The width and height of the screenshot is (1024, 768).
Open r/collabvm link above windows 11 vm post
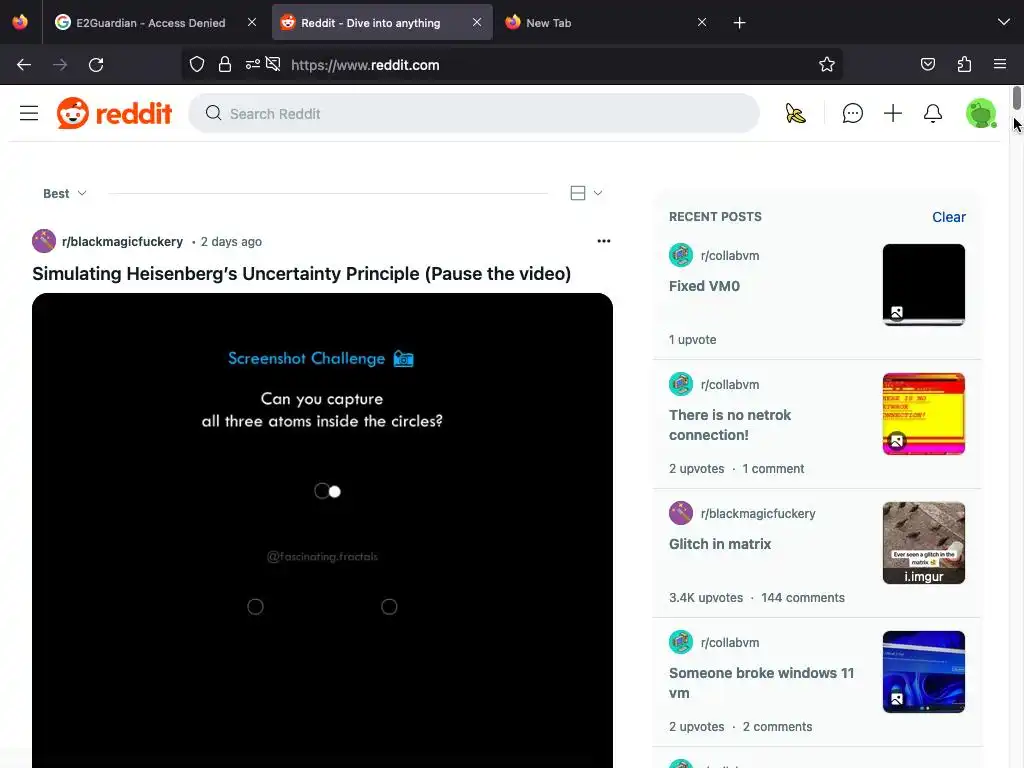[729, 643]
